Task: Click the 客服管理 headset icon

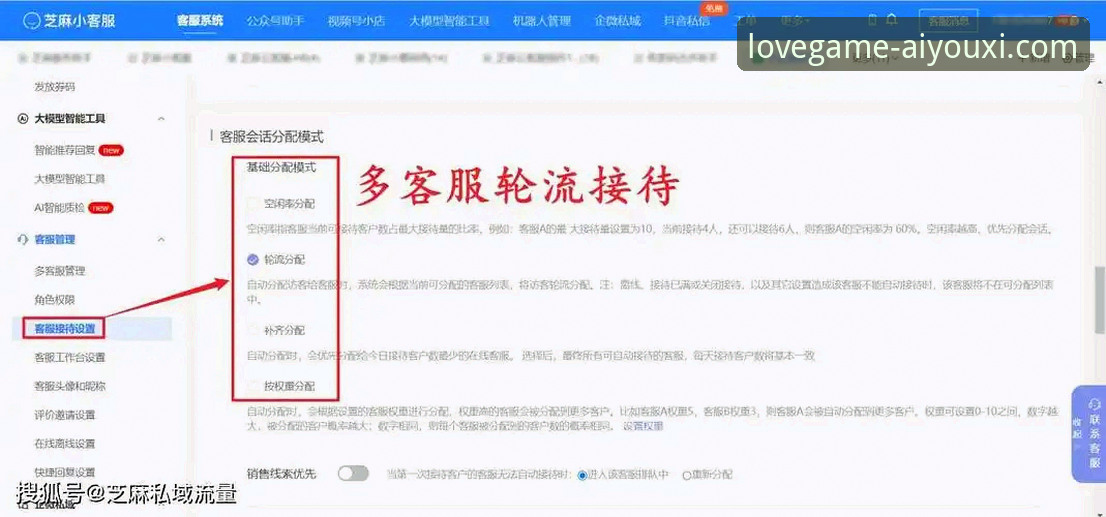Action: (22, 240)
